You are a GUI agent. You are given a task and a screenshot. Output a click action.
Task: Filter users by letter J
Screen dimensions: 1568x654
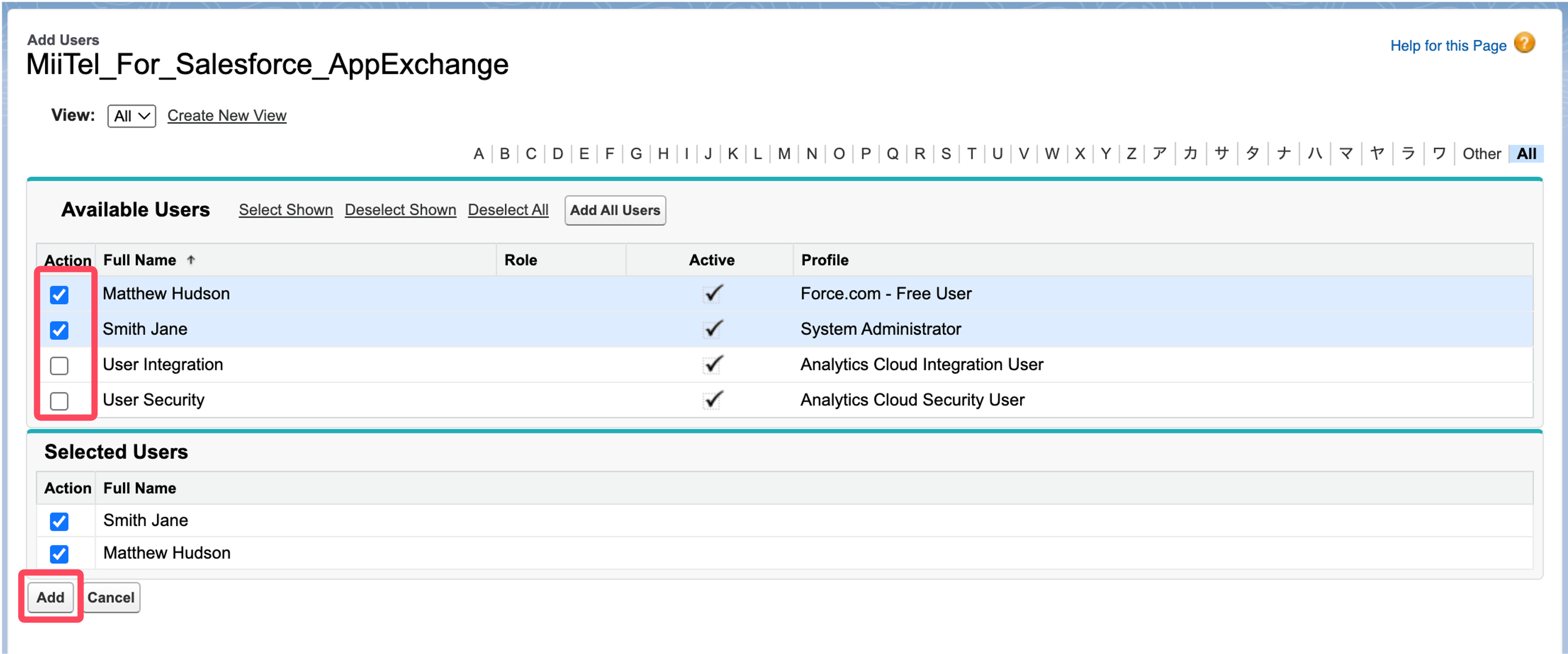pyautogui.click(x=707, y=154)
